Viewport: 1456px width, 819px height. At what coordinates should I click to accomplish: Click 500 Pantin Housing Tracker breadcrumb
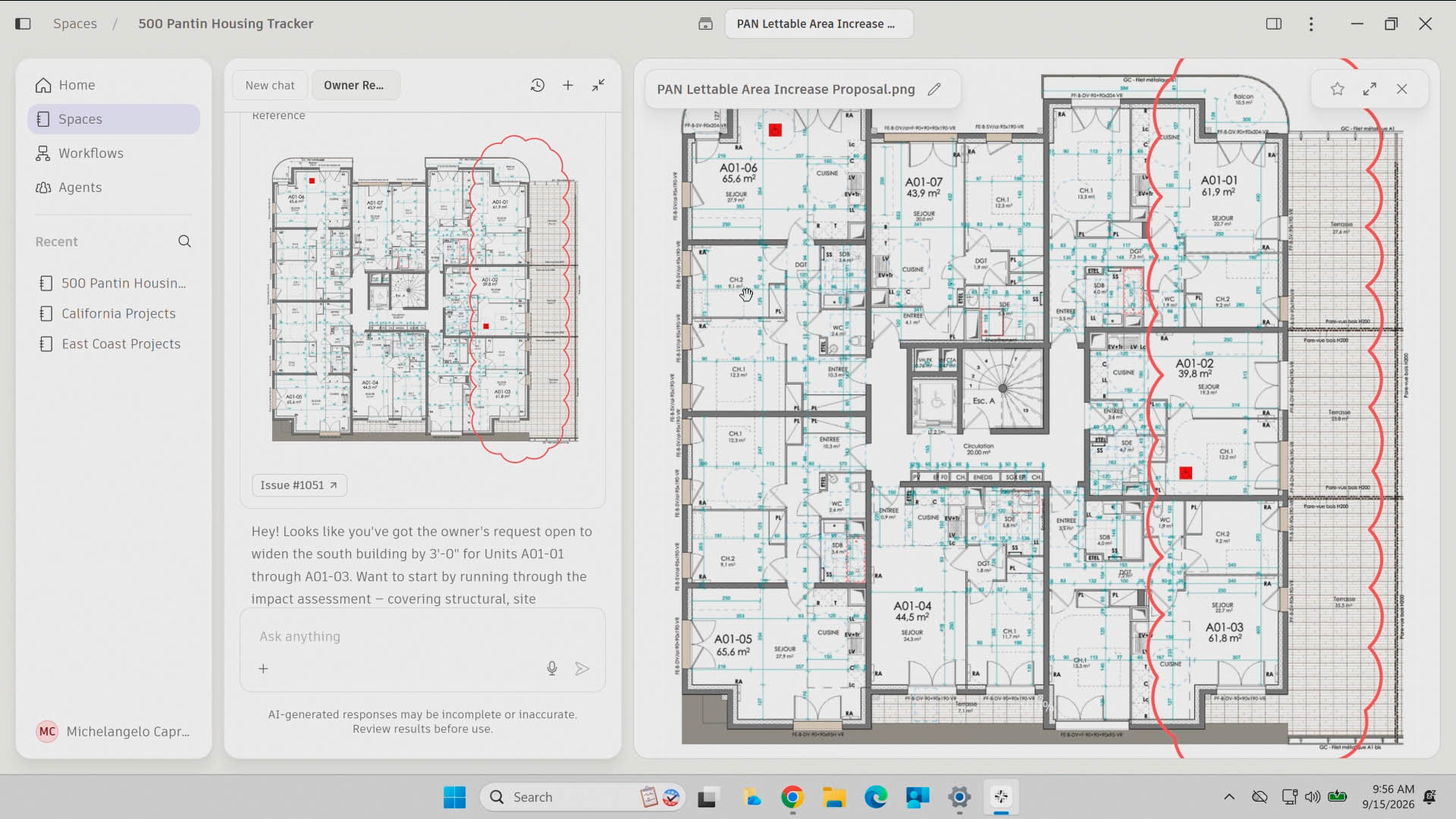[225, 24]
